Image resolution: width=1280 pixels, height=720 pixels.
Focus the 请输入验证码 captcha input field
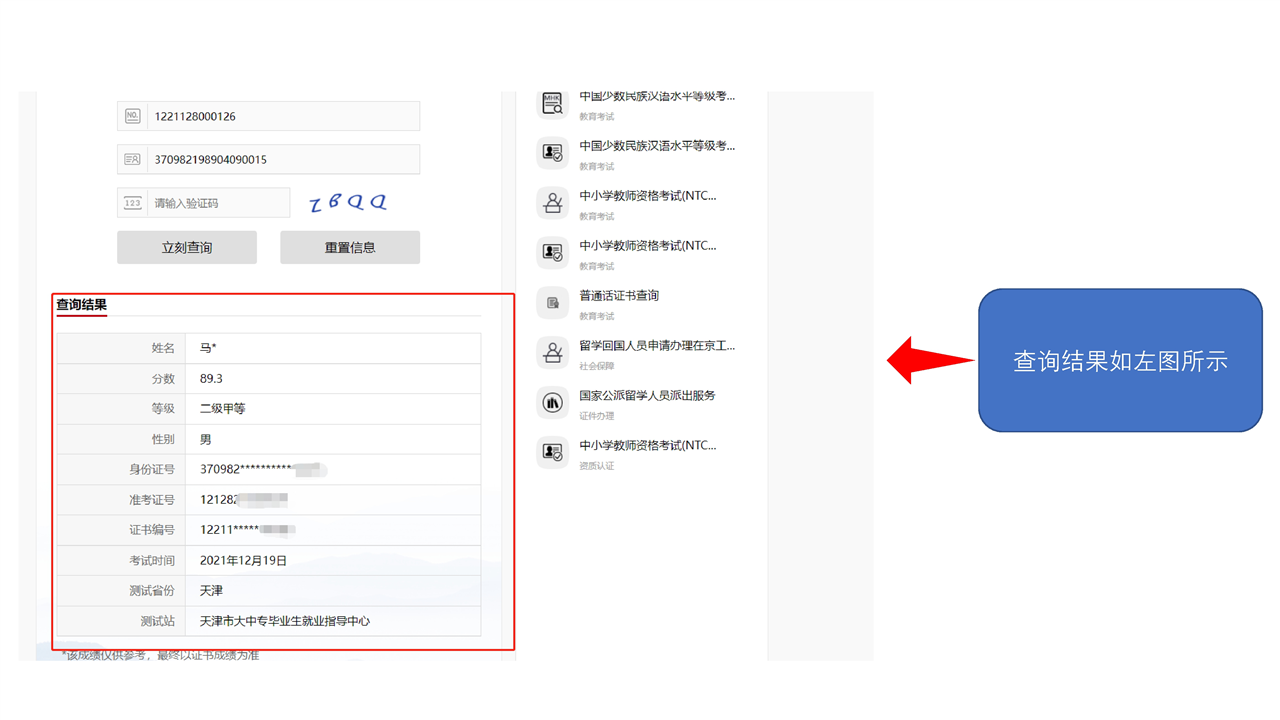coord(218,203)
